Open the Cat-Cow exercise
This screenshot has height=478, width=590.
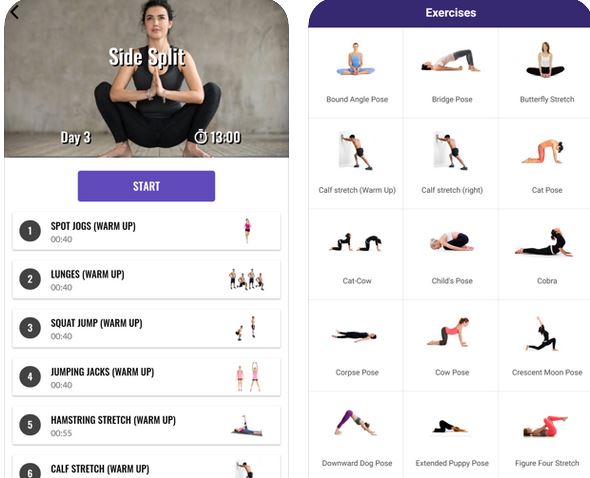[x=356, y=254]
